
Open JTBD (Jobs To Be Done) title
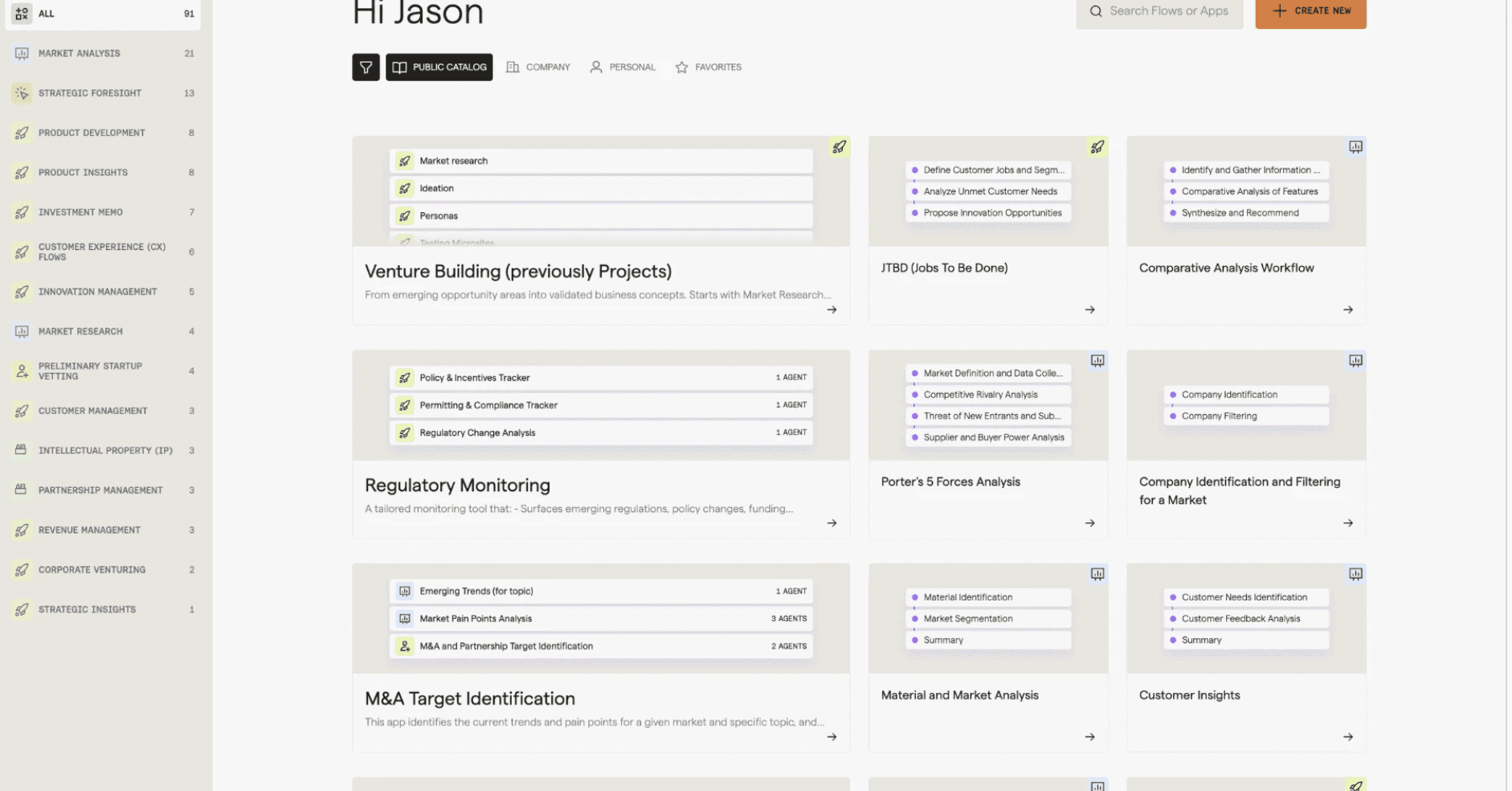944,268
